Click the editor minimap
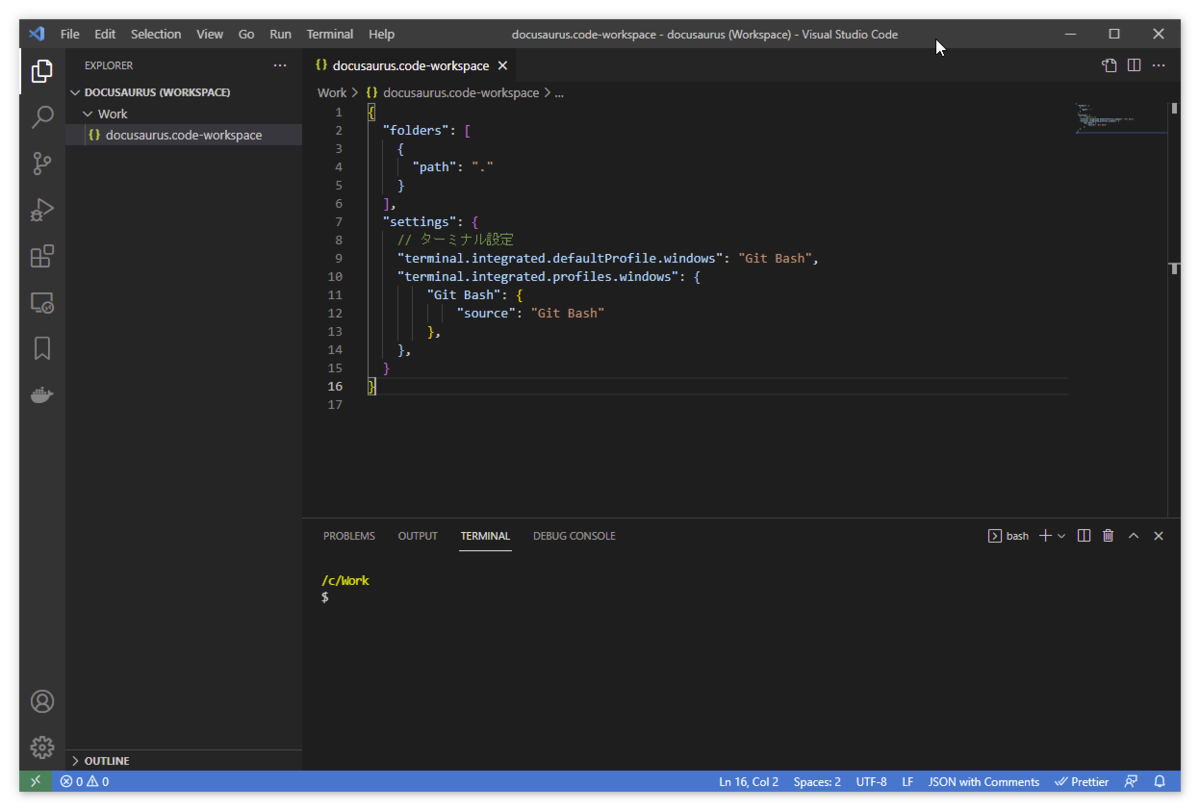The width and height of the screenshot is (1200, 811). click(x=1121, y=117)
